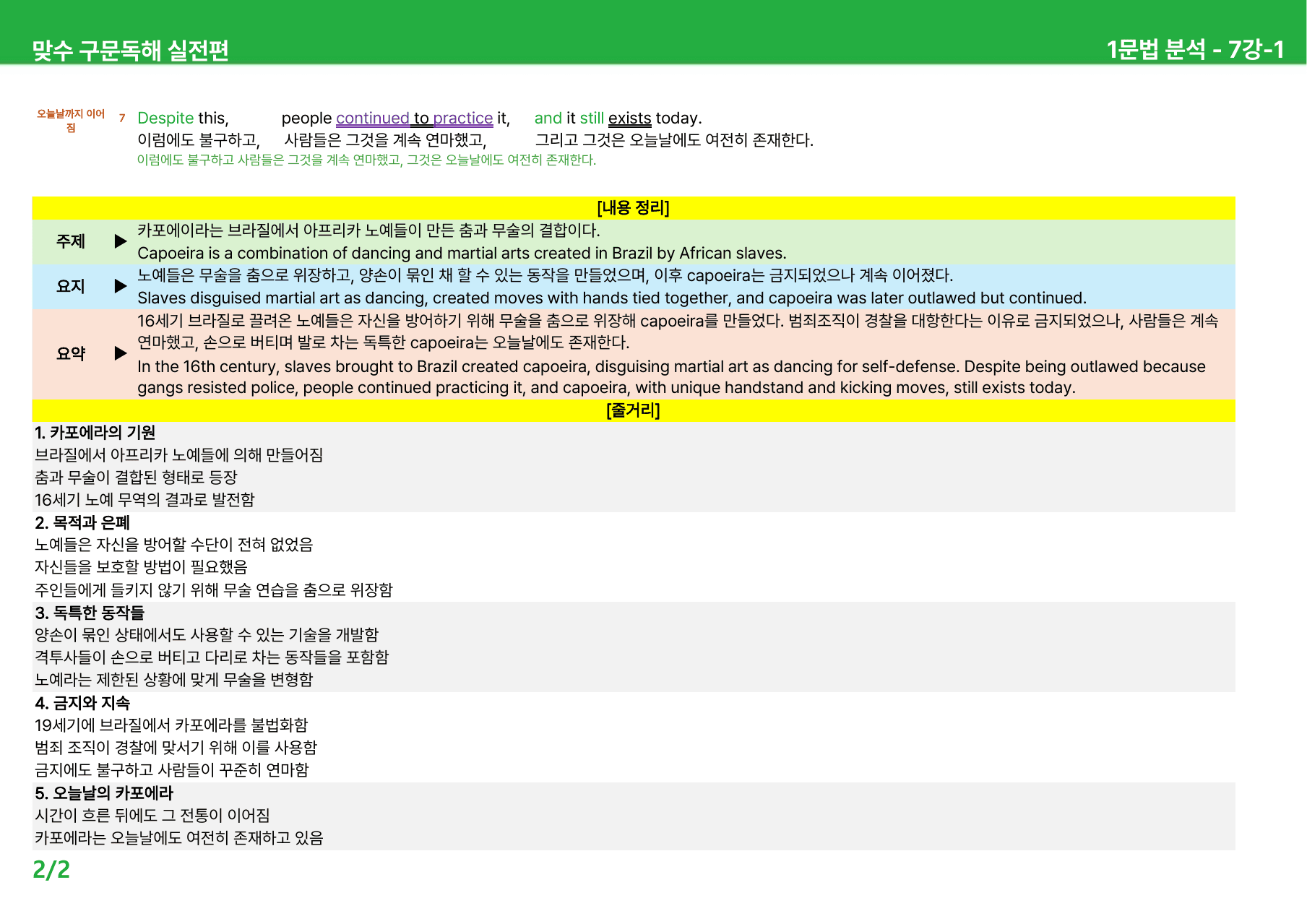The image size is (1307, 924).
Task: Click the green full-sentence Korean translation line
Action: (366, 160)
